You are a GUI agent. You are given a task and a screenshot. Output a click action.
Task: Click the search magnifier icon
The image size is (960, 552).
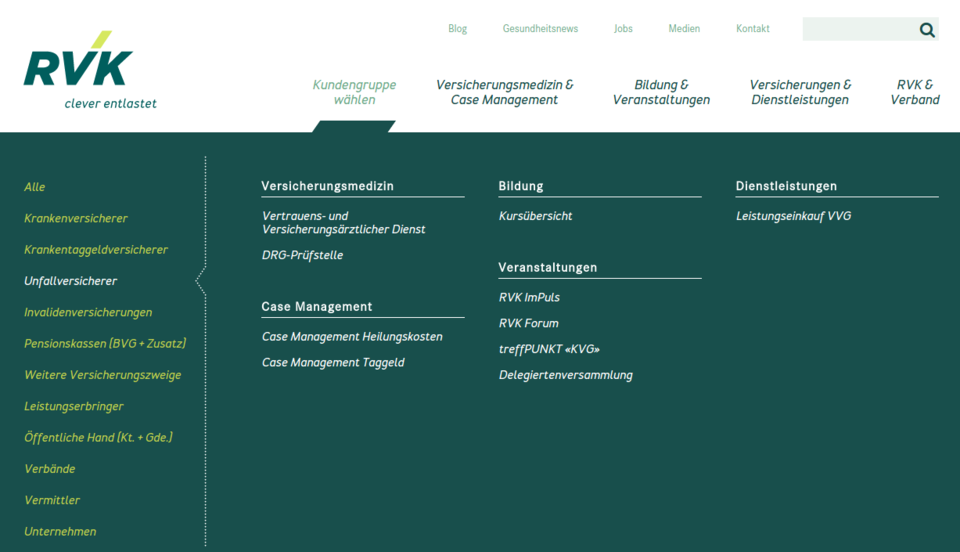pyautogui.click(x=927, y=29)
